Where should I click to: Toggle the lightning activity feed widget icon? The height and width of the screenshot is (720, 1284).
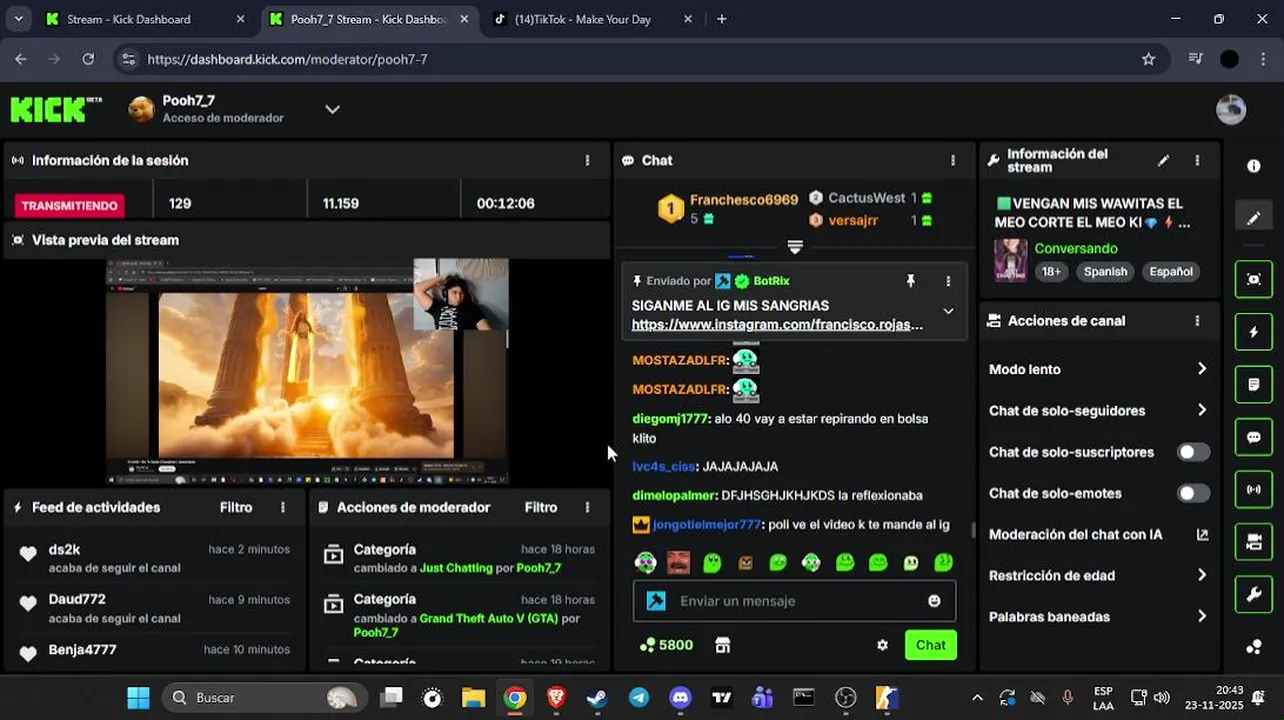pyautogui.click(x=1253, y=332)
